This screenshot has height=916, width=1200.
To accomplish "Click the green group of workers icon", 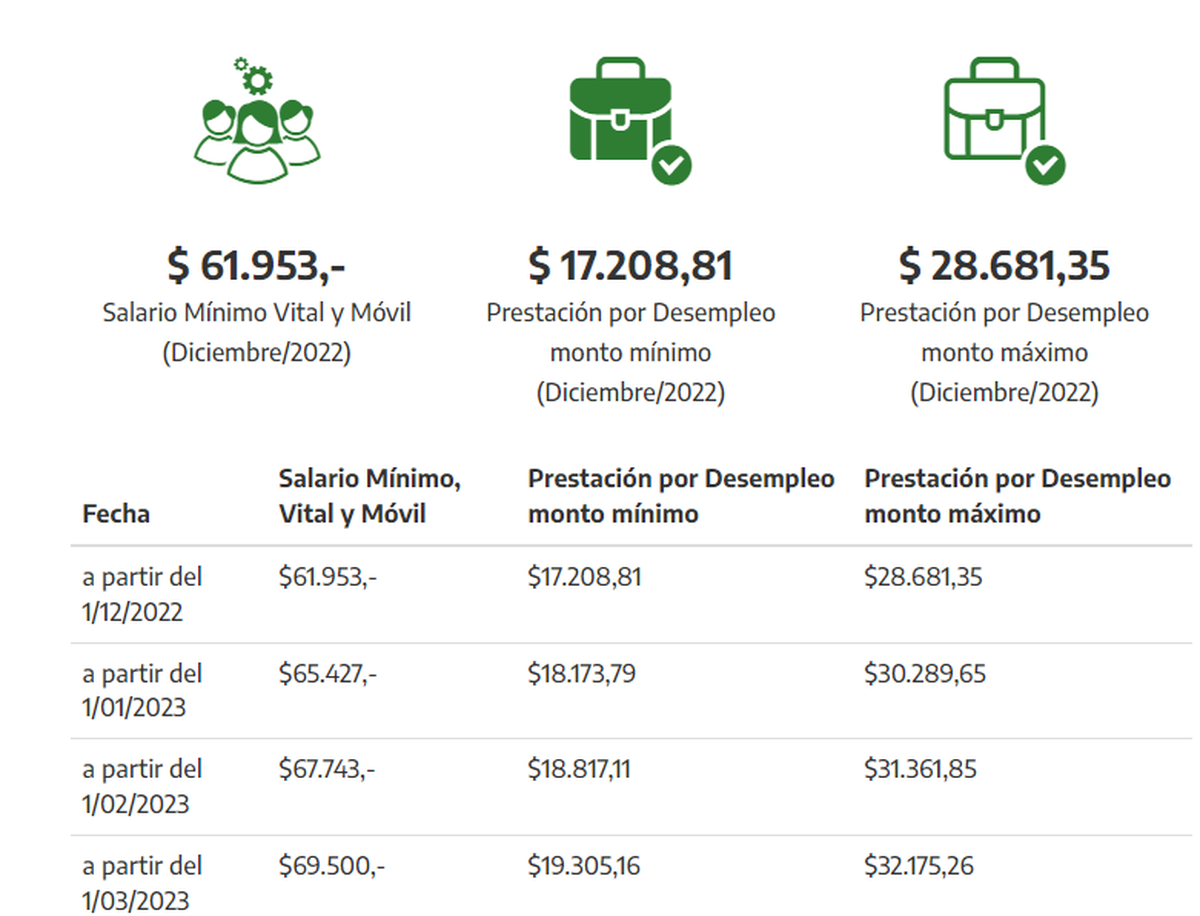I will pyautogui.click(x=257, y=122).
